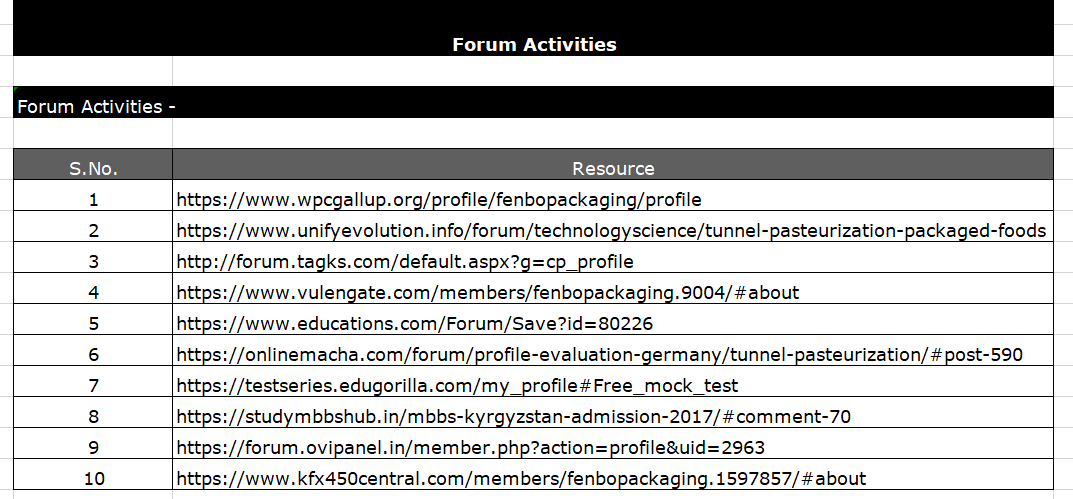Open the studymbbshub.in comment link
The width and height of the screenshot is (1073, 499).
pos(514,417)
